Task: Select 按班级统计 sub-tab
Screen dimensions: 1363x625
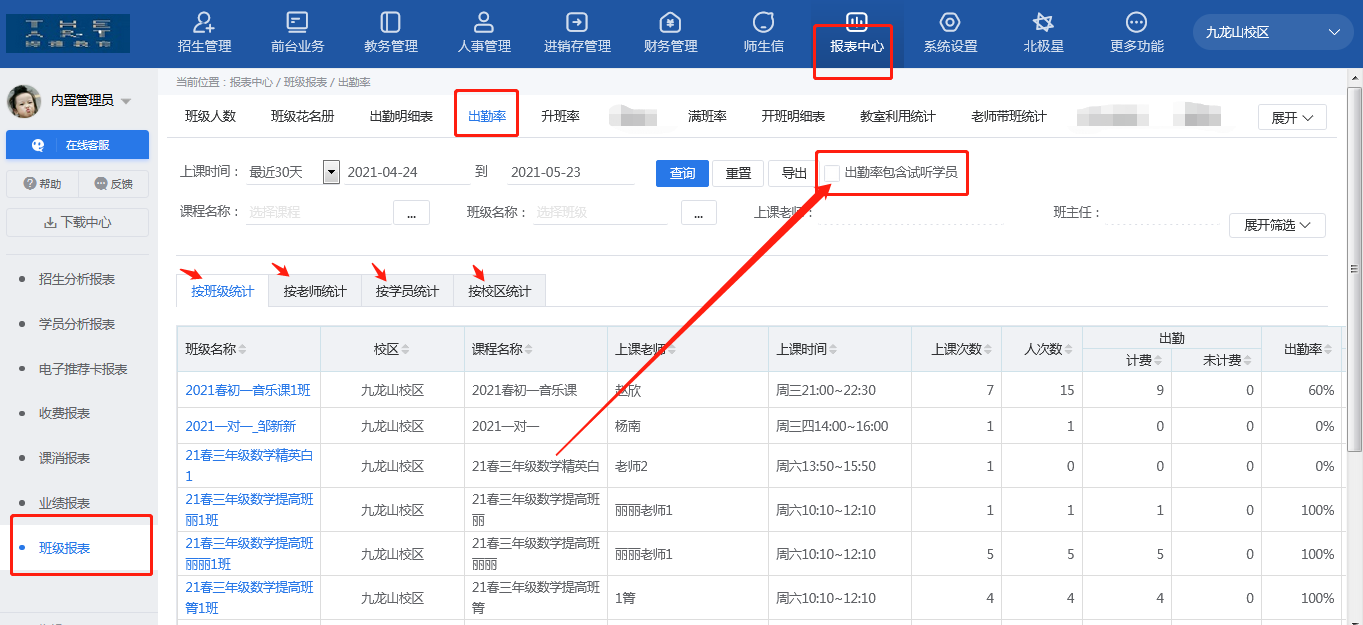Action: 222,291
